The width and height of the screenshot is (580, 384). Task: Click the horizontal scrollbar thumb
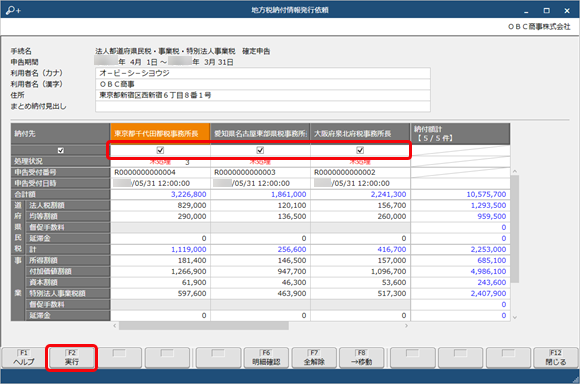coord(204,326)
